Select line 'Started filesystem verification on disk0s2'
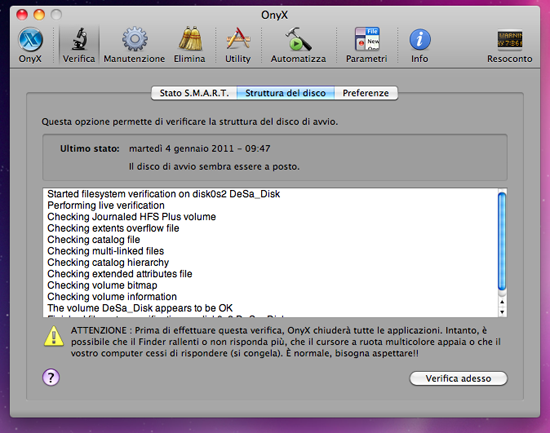Image resolution: width=550 pixels, height=433 pixels. click(163, 194)
